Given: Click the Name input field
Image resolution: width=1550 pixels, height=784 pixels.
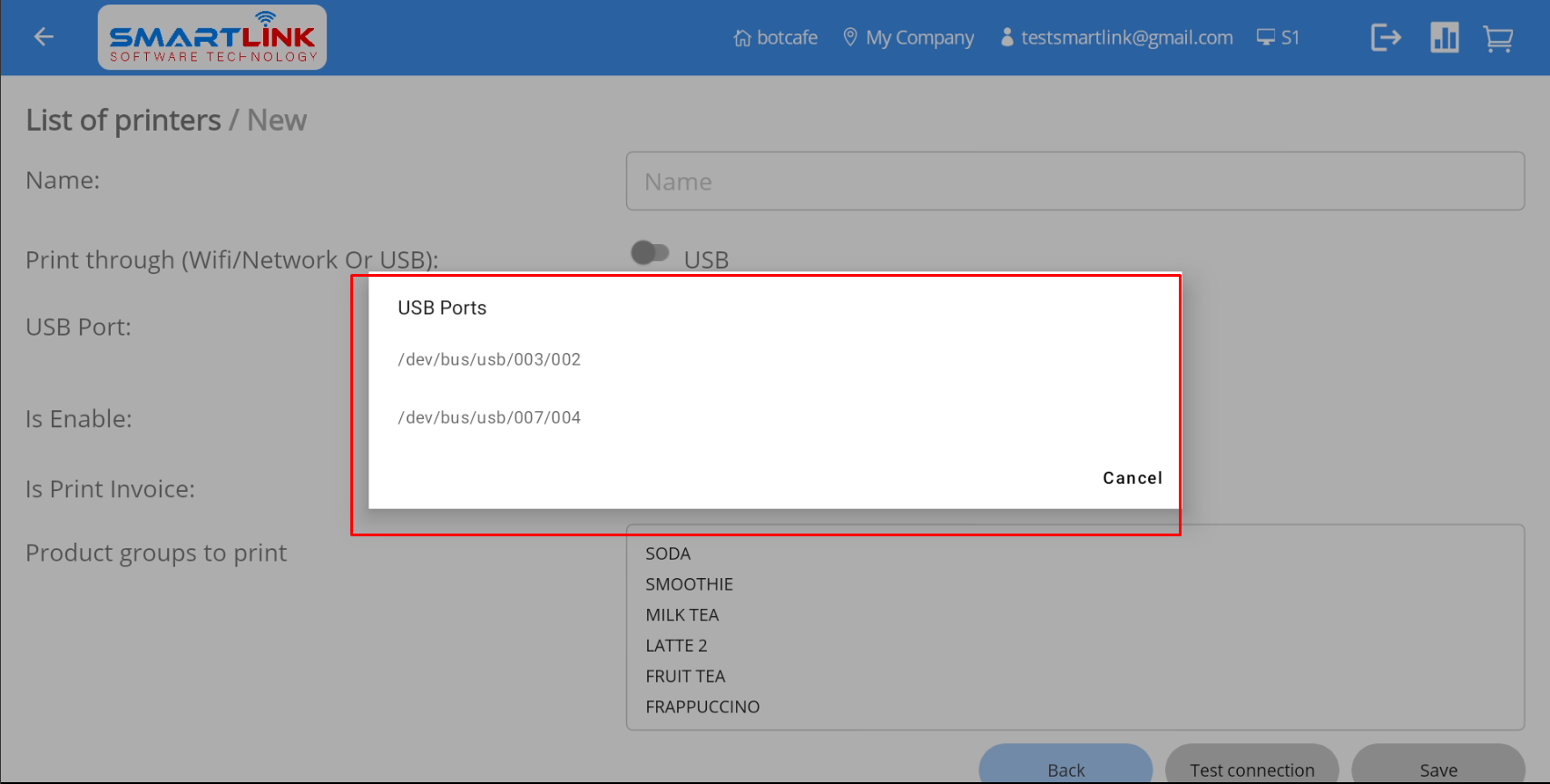Looking at the screenshot, I should point(1074,181).
